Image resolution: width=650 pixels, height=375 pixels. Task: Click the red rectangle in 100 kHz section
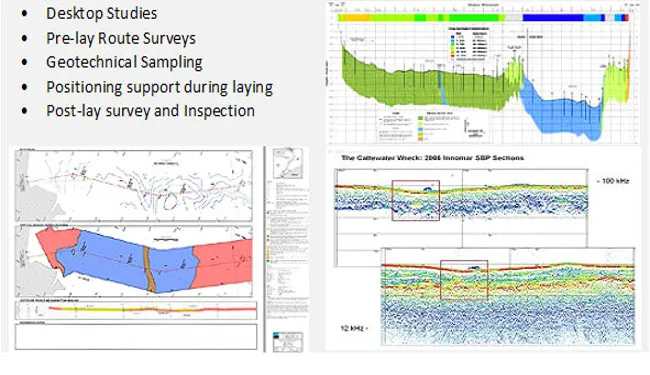click(x=416, y=201)
